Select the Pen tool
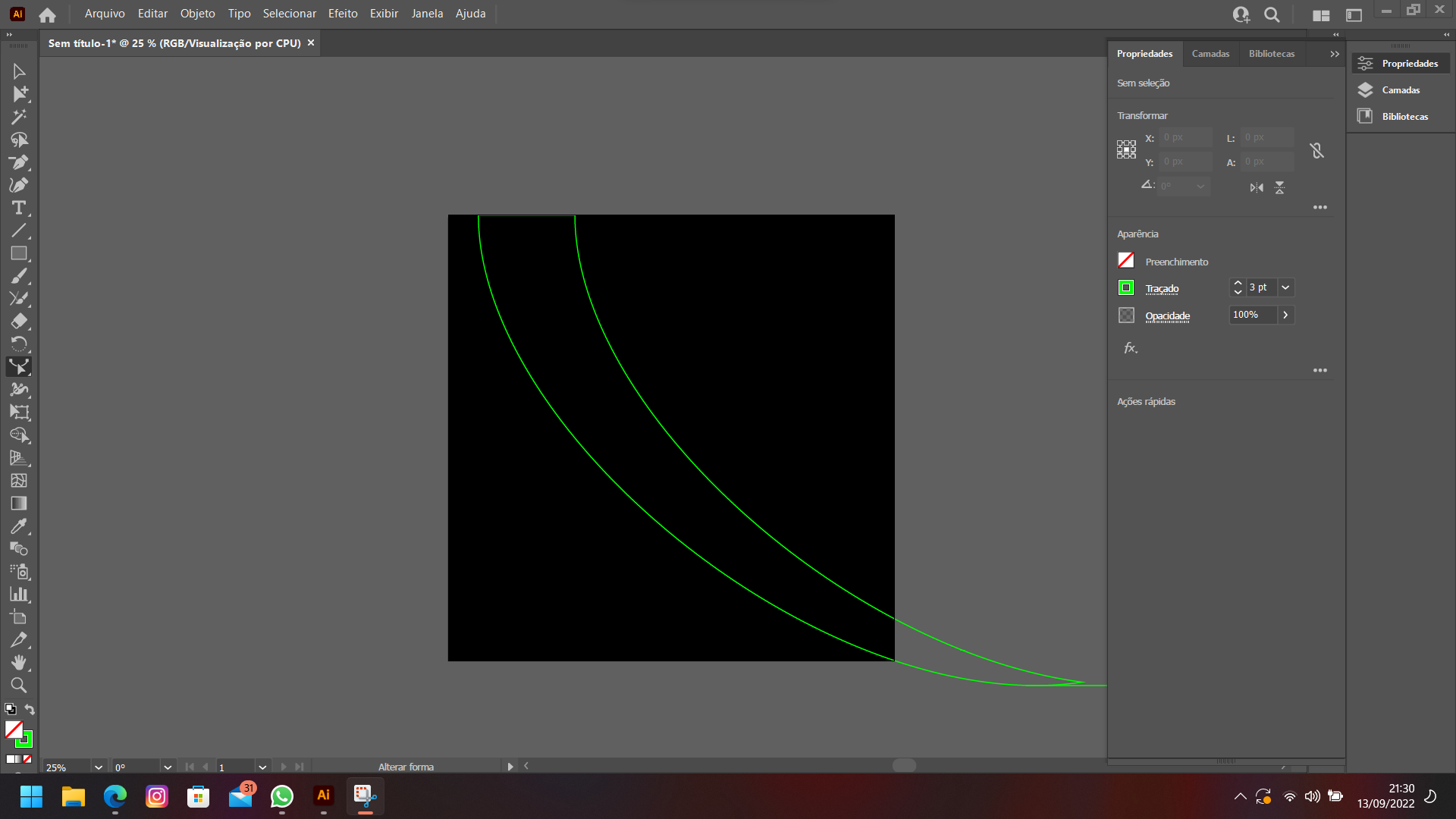This screenshot has width=1456, height=819. (19, 162)
